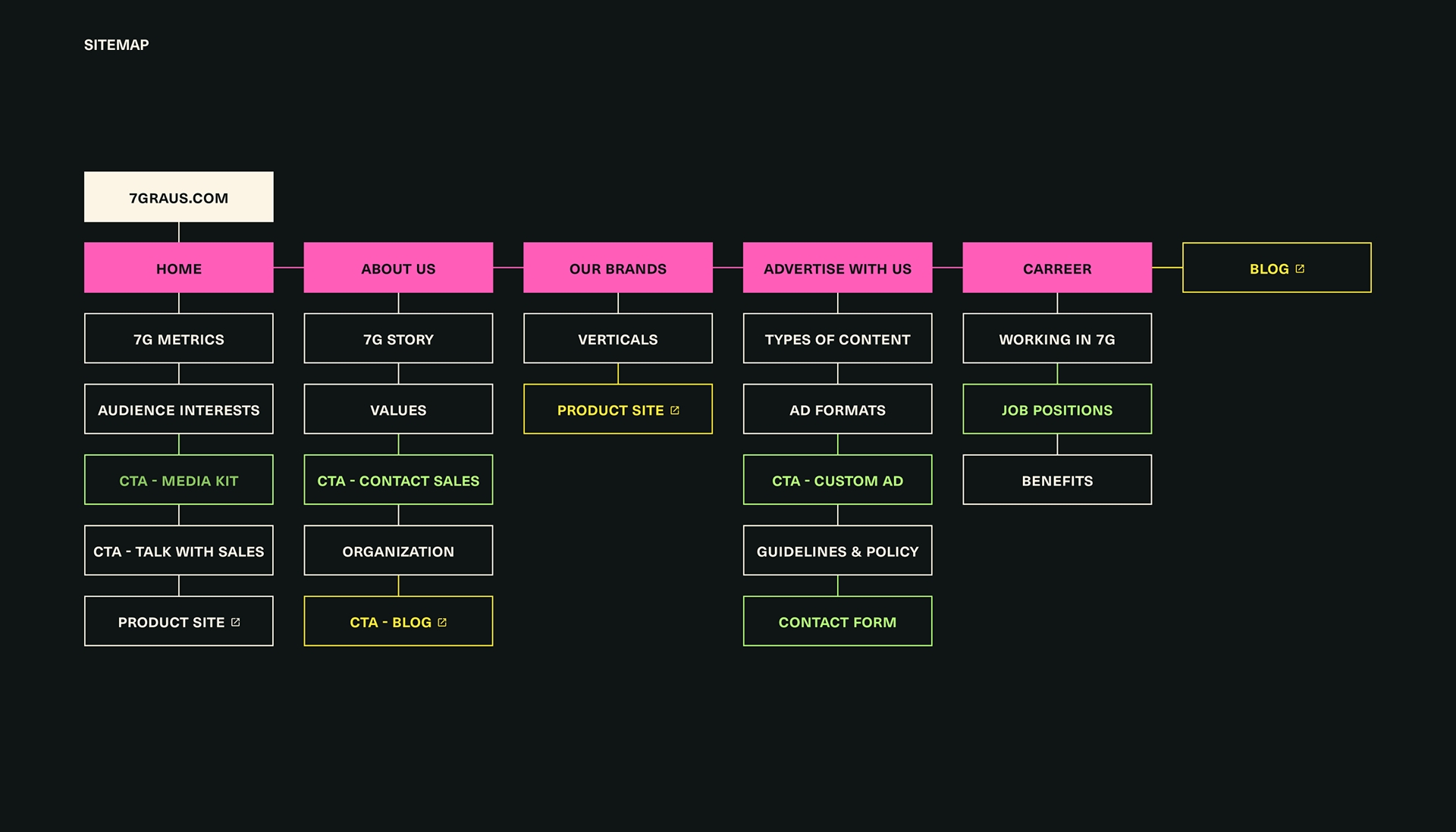1456x832 pixels.
Task: Open the HOME section box
Action: [179, 268]
